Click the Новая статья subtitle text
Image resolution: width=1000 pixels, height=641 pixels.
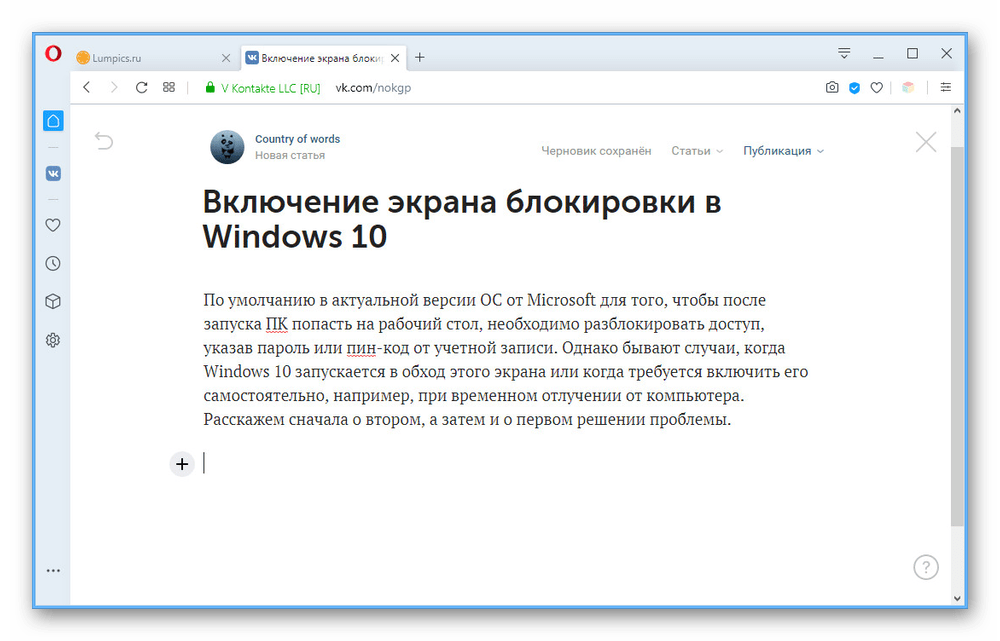point(290,155)
